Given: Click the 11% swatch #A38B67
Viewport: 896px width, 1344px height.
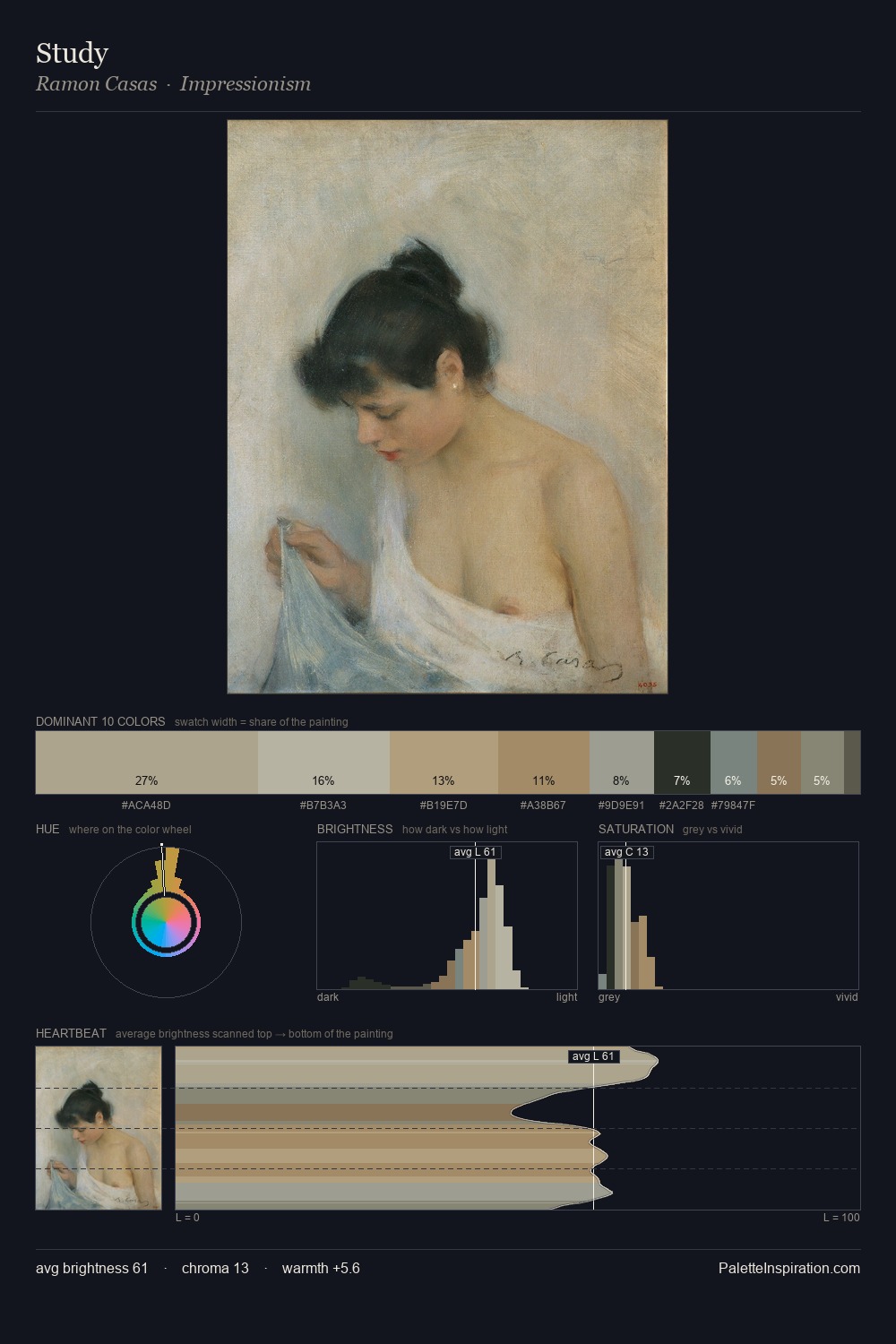Looking at the screenshot, I should click(544, 762).
